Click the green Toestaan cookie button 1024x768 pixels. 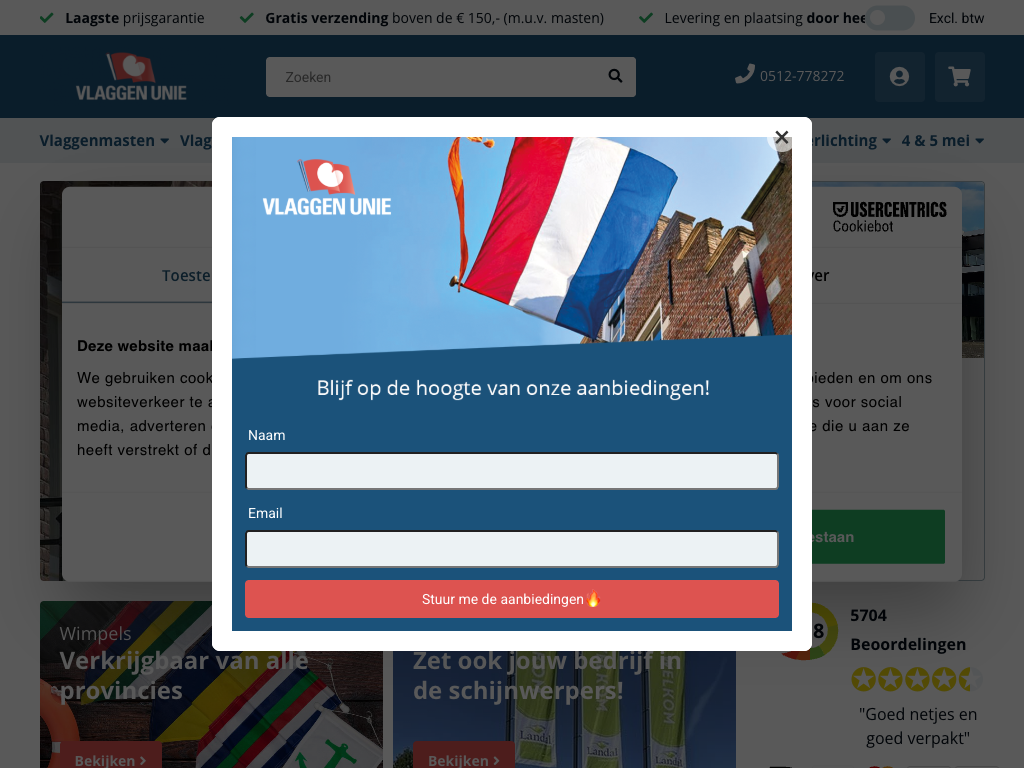coord(878,537)
